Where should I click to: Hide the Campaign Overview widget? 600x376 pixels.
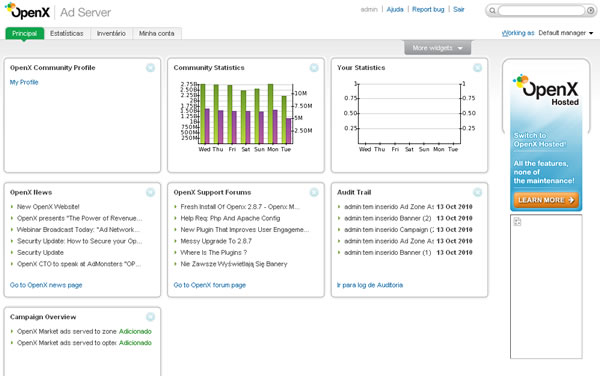(150, 317)
